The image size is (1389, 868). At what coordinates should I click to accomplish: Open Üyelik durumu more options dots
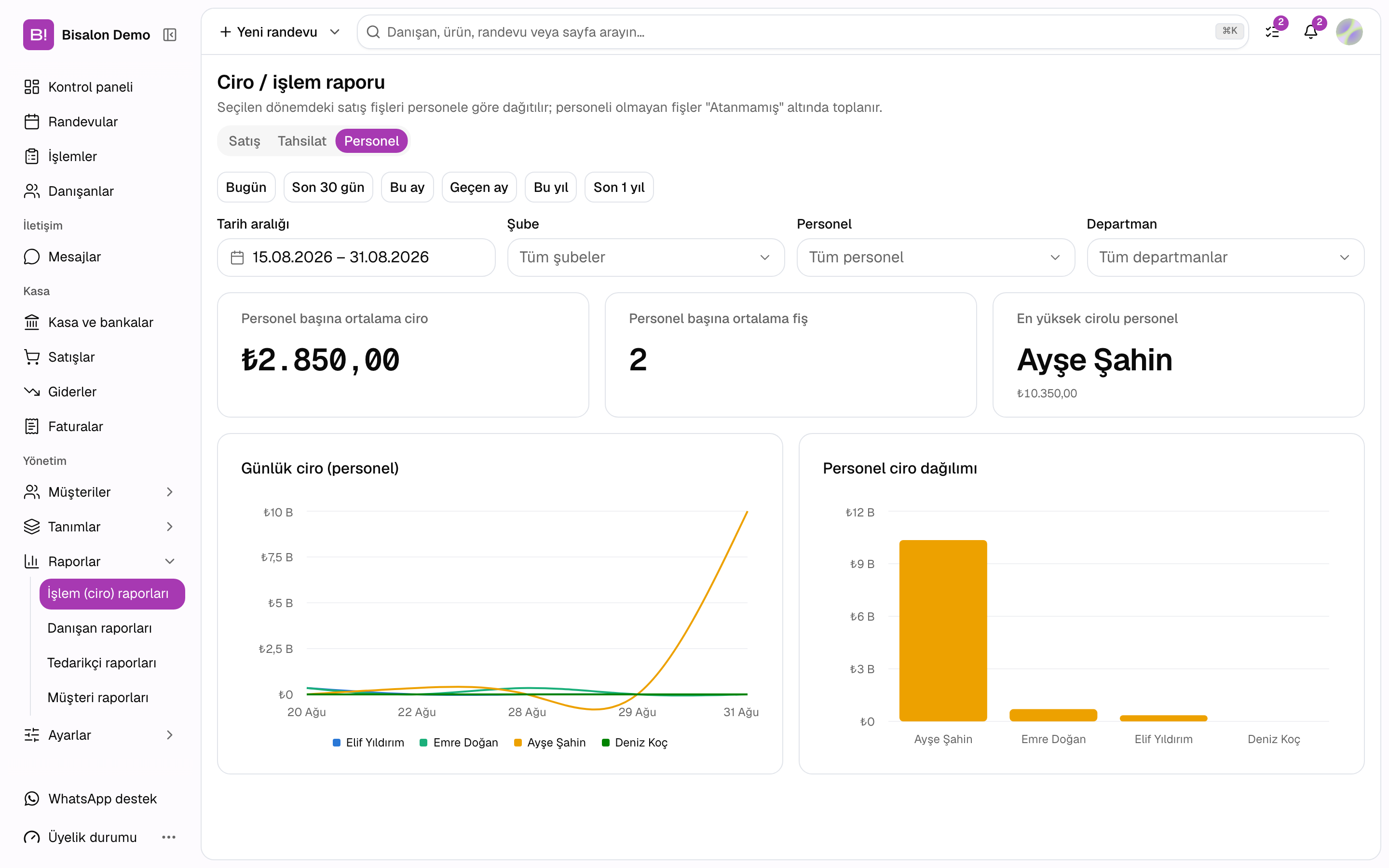[169, 837]
